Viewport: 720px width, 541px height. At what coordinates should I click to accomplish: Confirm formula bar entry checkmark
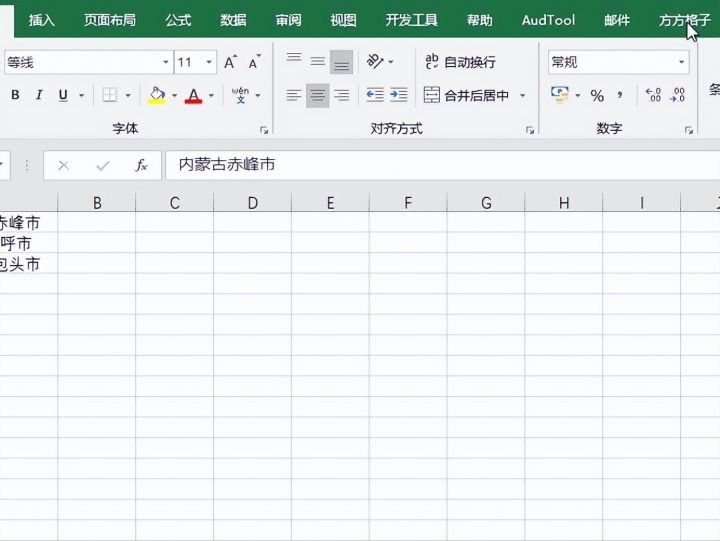click(x=103, y=165)
